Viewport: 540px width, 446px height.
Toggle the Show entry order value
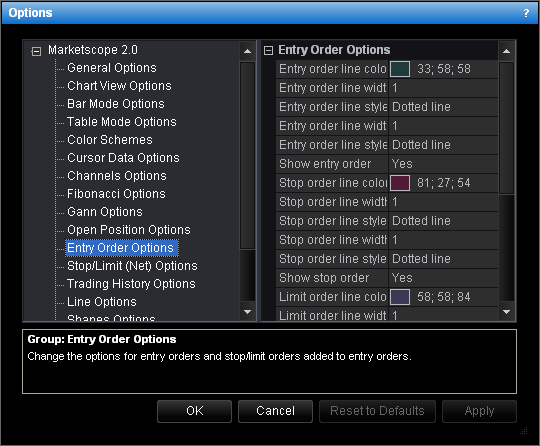click(x=443, y=164)
